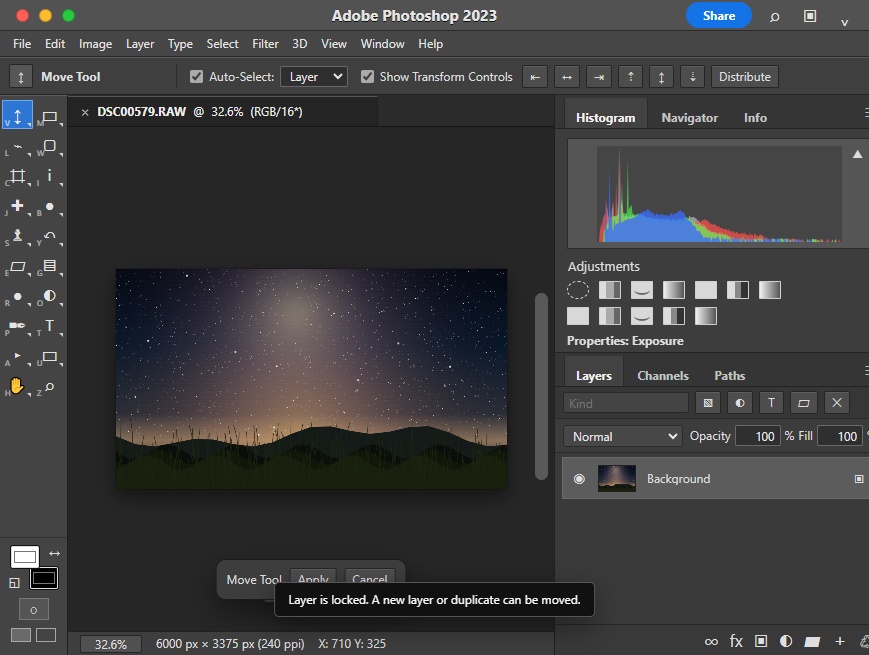Select the Gradient tool (G)
869x655 pixels.
pyautogui.click(x=49, y=265)
